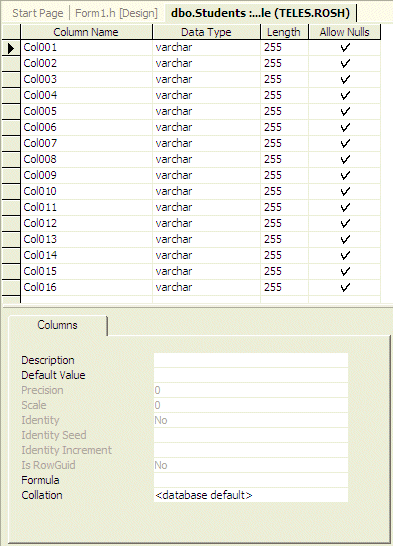
Task: Select the row header arrow for Col001
Action: pyautogui.click(x=11, y=48)
